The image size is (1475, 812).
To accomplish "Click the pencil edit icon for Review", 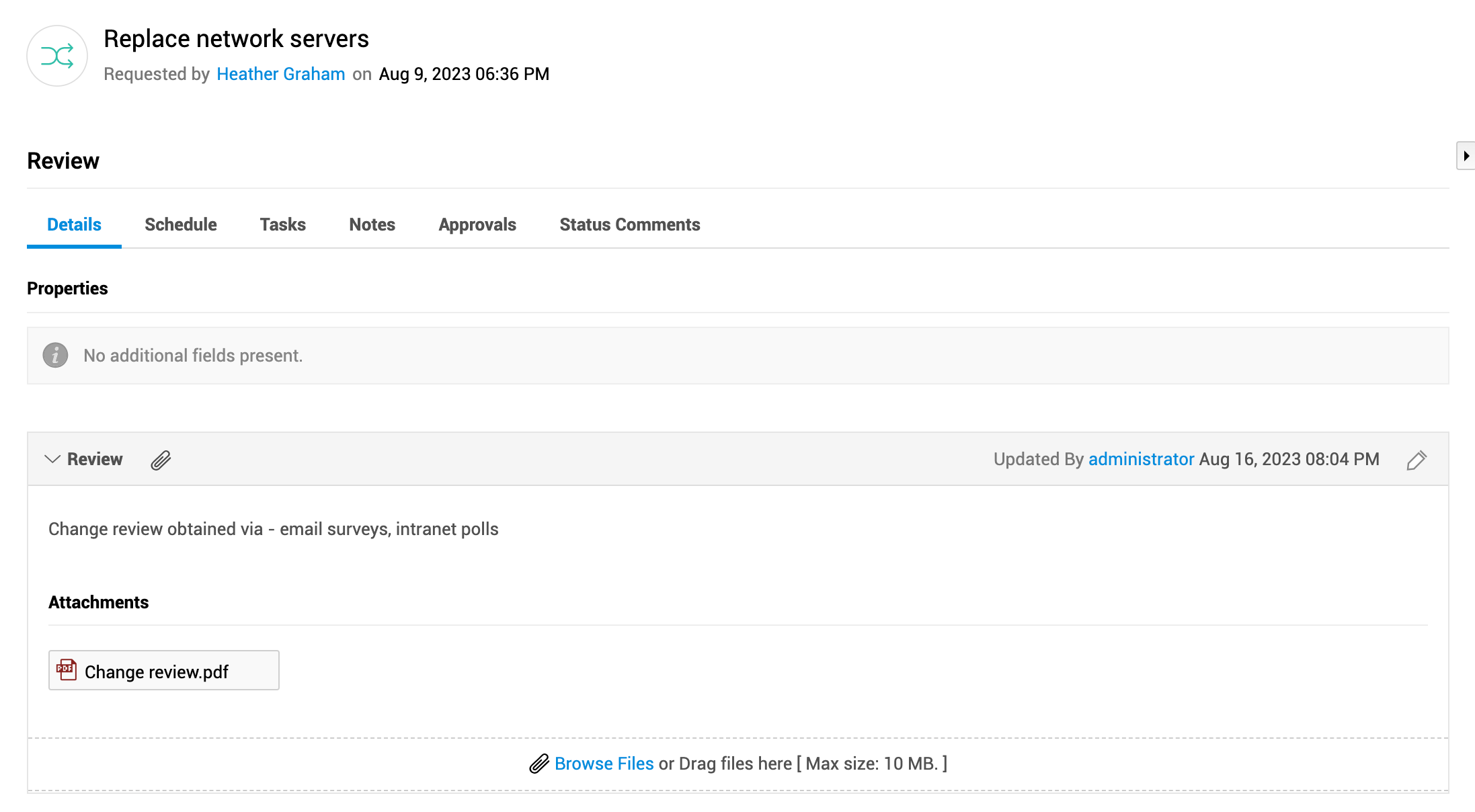I will 1416,460.
